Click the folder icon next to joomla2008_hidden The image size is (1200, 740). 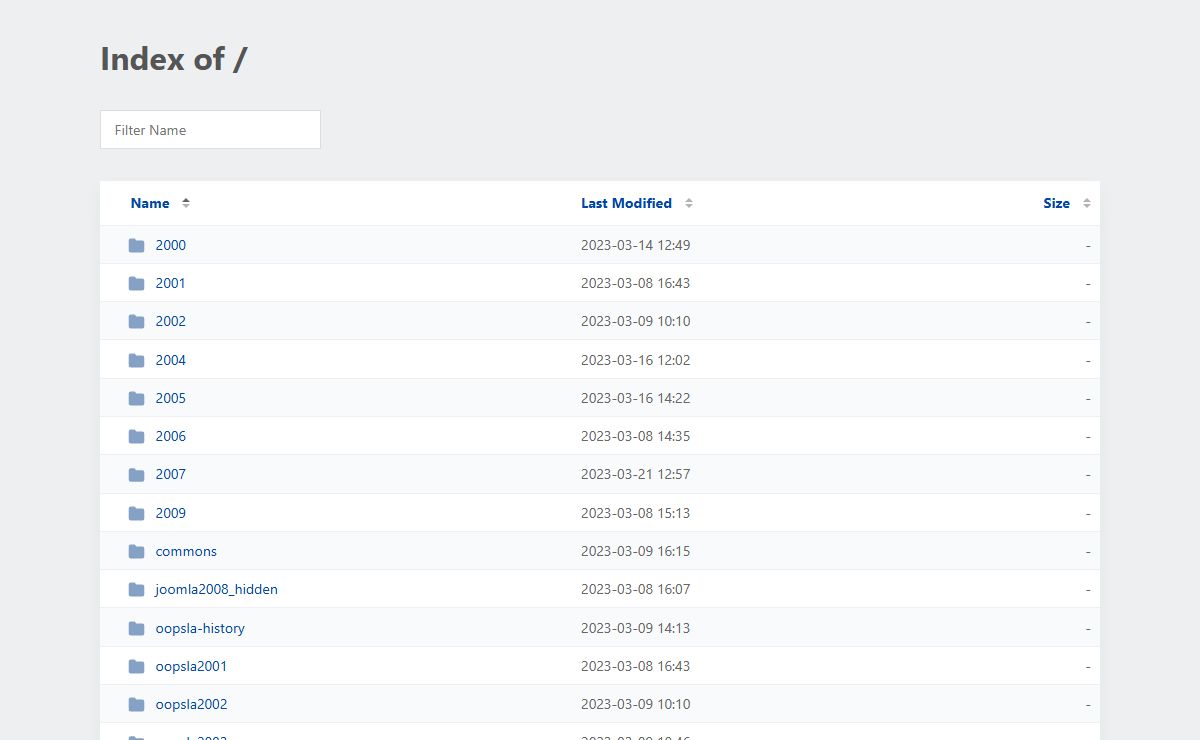(136, 590)
